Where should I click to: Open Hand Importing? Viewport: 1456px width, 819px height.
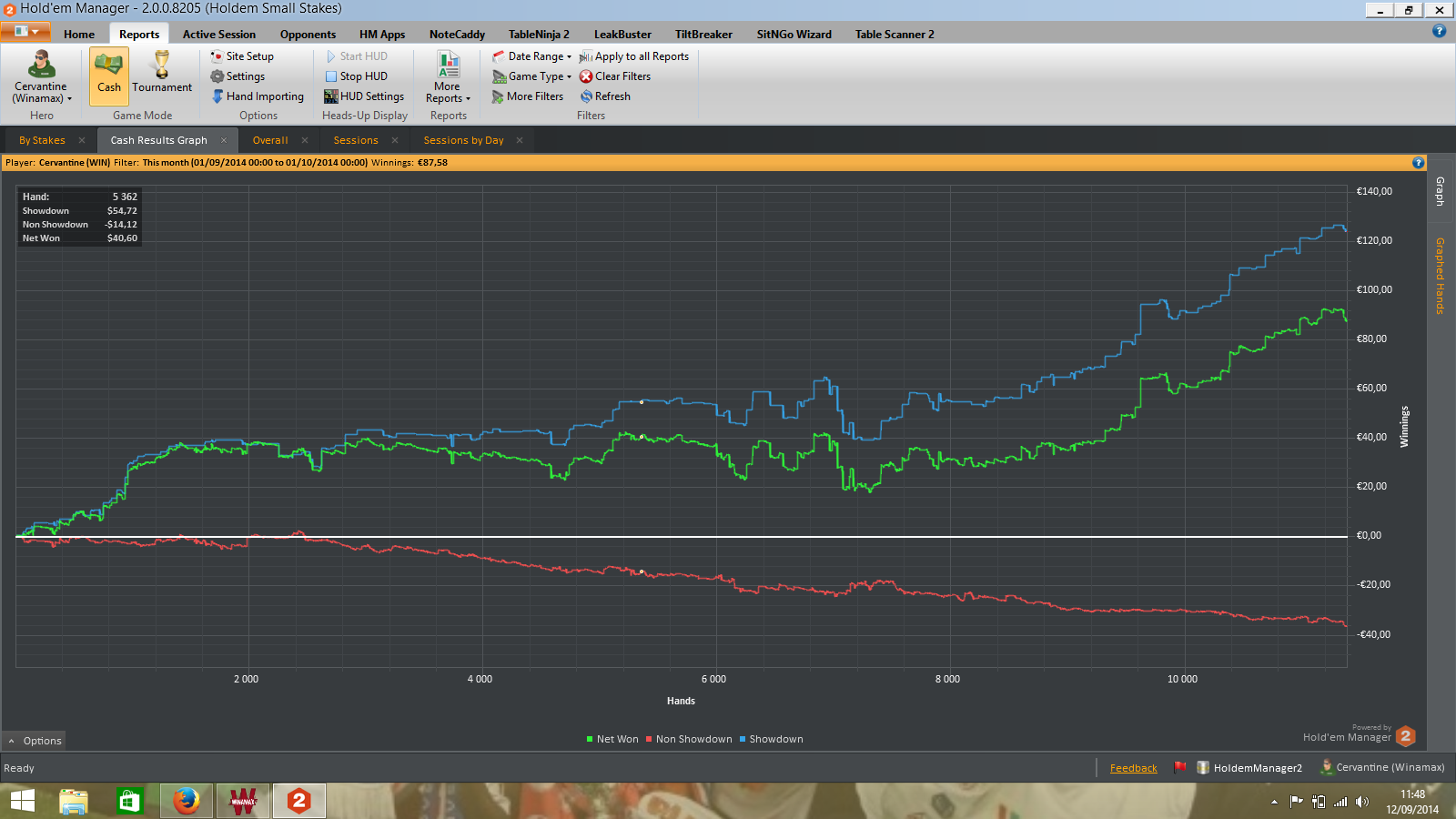coord(258,96)
